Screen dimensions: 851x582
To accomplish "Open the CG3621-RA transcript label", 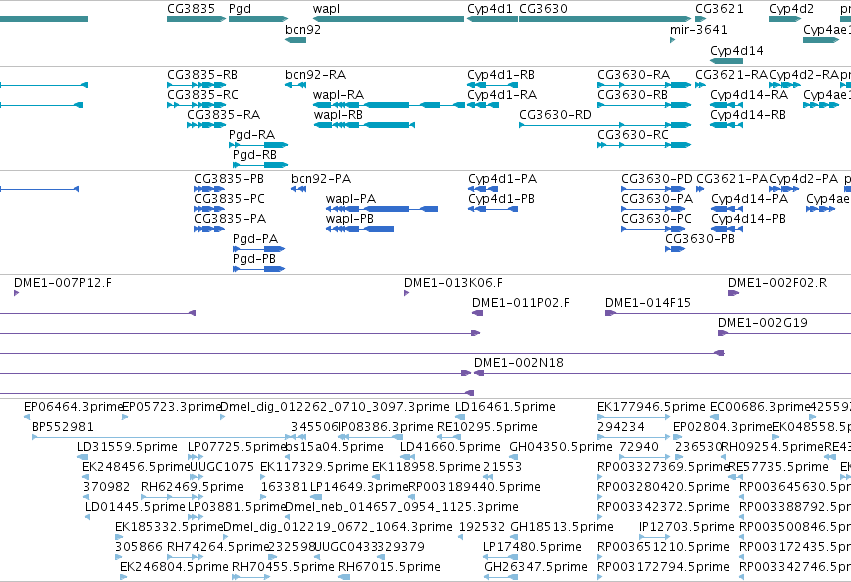I will (732, 74).
